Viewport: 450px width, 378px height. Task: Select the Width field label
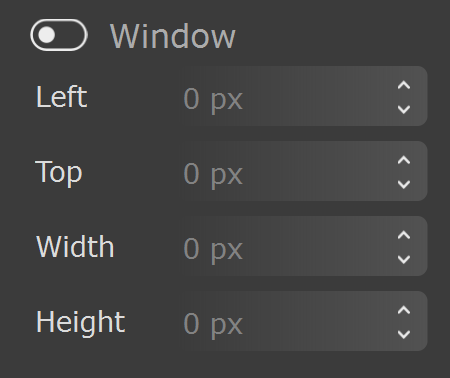click(75, 247)
